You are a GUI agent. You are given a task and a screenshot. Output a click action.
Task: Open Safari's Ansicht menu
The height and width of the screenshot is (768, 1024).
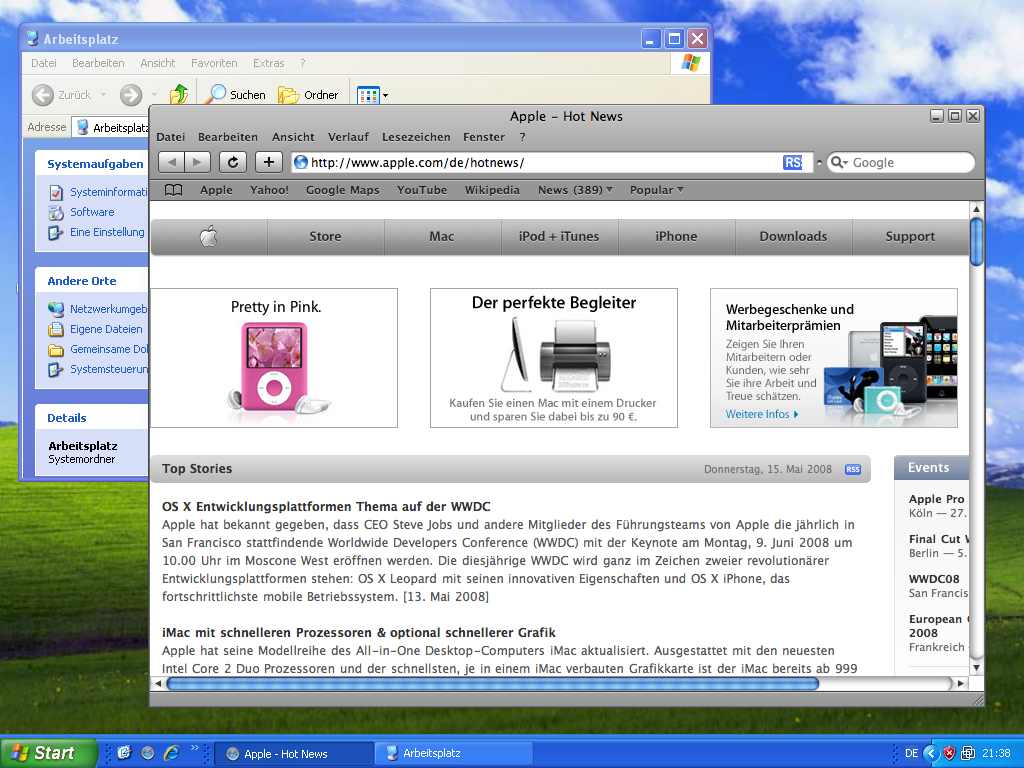pyautogui.click(x=293, y=137)
